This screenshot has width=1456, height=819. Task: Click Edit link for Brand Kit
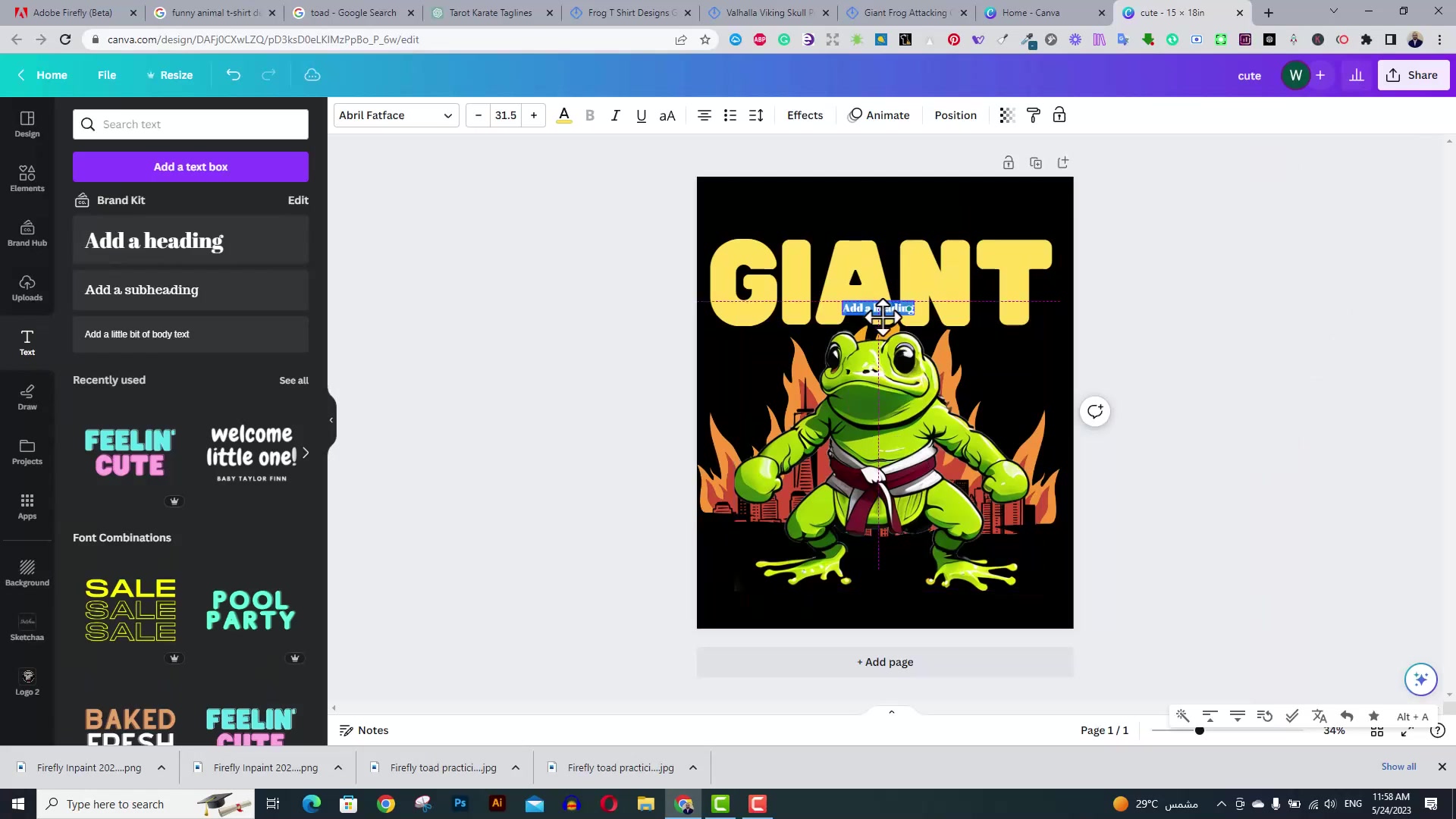click(x=298, y=200)
